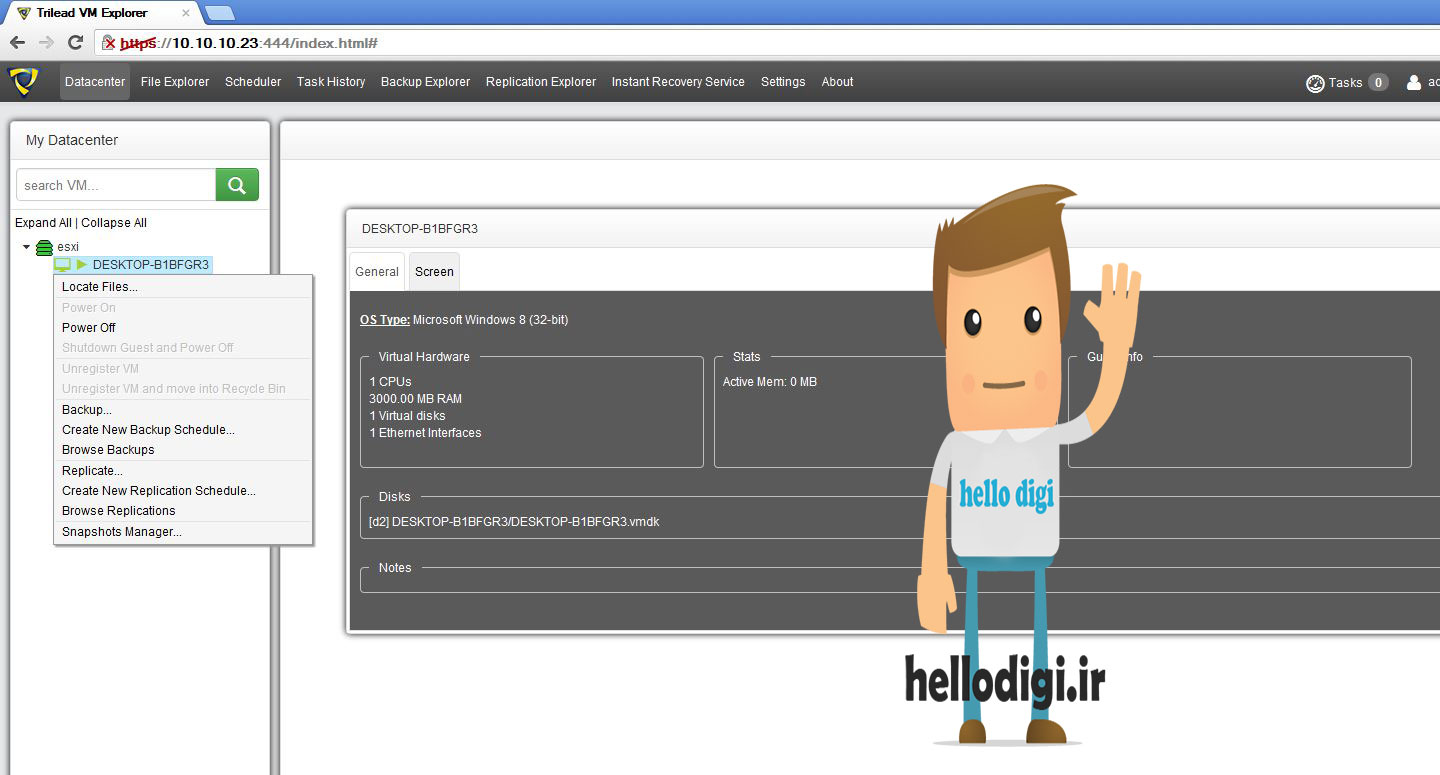Open Backup Explorer
This screenshot has width=1440, height=775.
coord(425,82)
